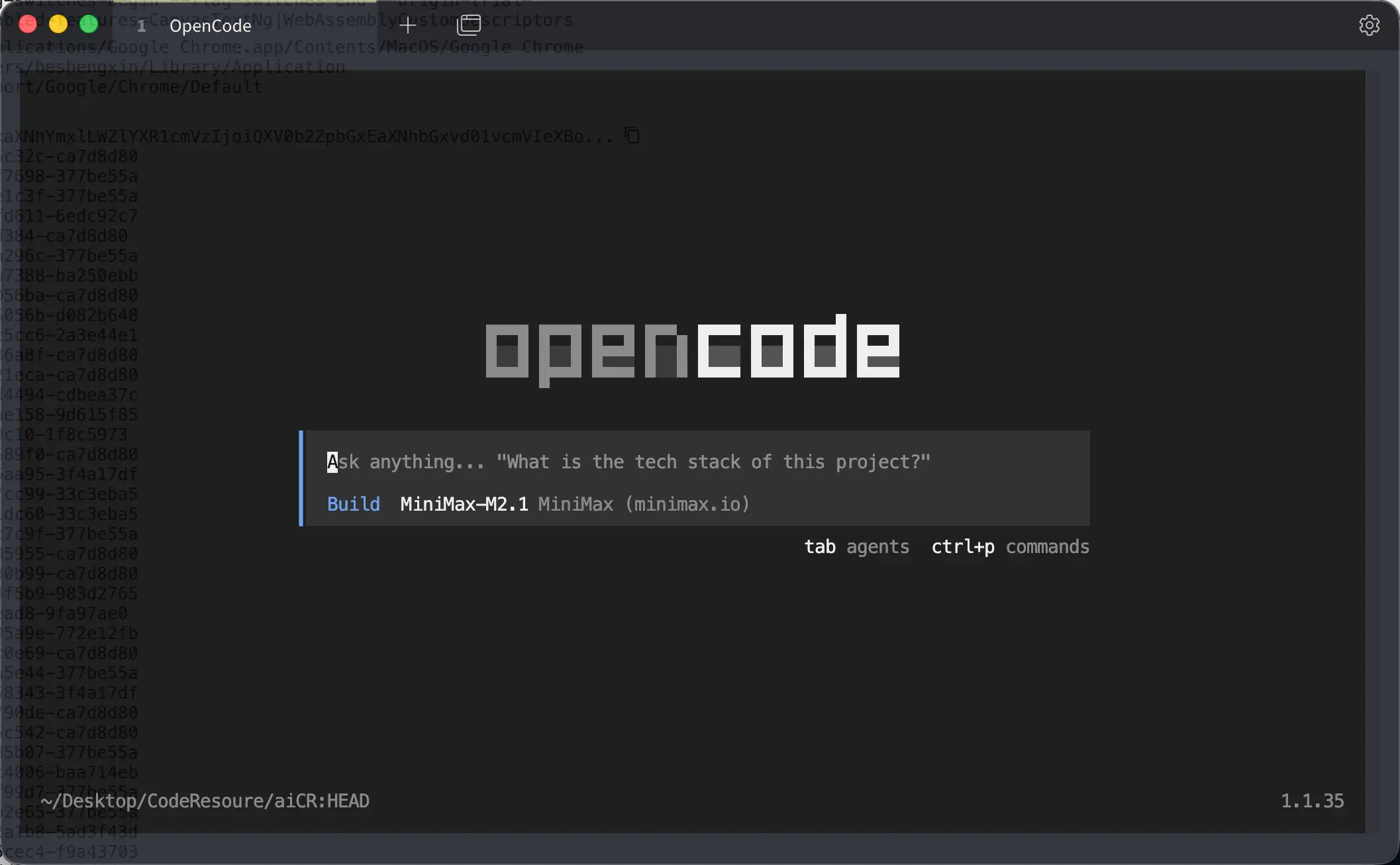1400x865 pixels.
Task: Click version number 1.1.35
Action: pyautogui.click(x=1312, y=801)
